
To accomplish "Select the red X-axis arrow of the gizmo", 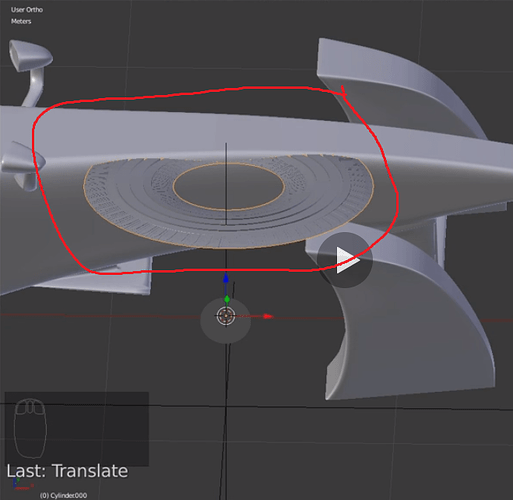I will [268, 316].
